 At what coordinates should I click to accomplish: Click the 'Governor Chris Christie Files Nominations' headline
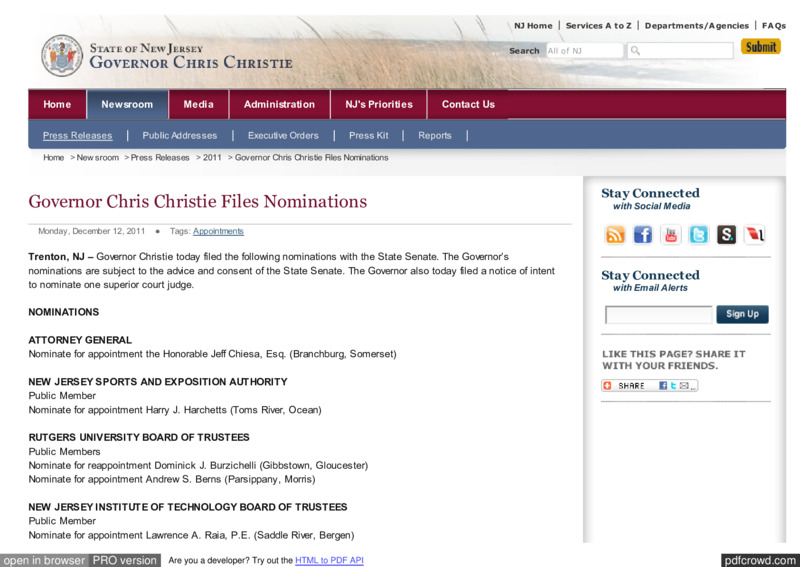pos(197,202)
